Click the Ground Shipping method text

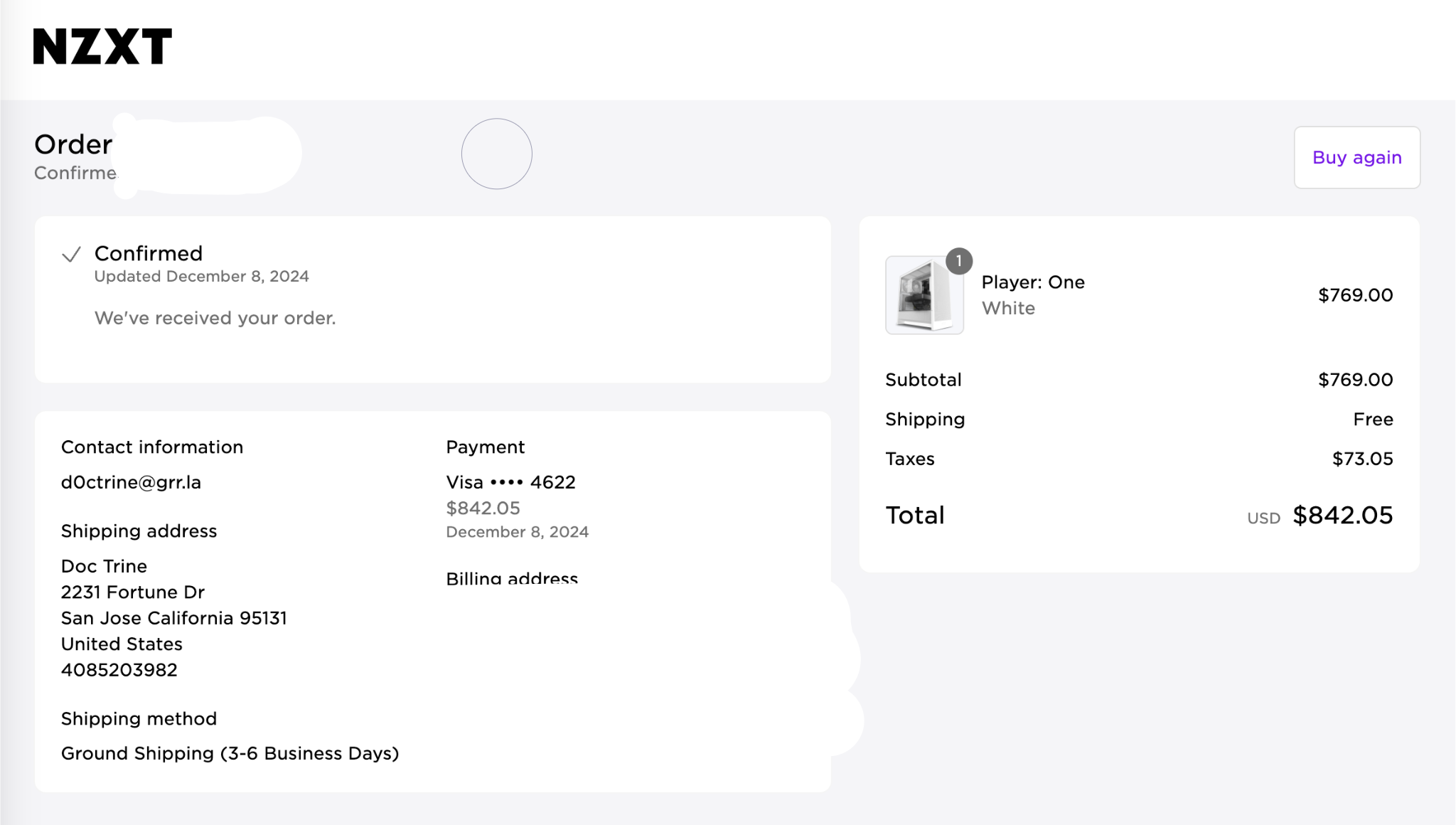click(230, 753)
